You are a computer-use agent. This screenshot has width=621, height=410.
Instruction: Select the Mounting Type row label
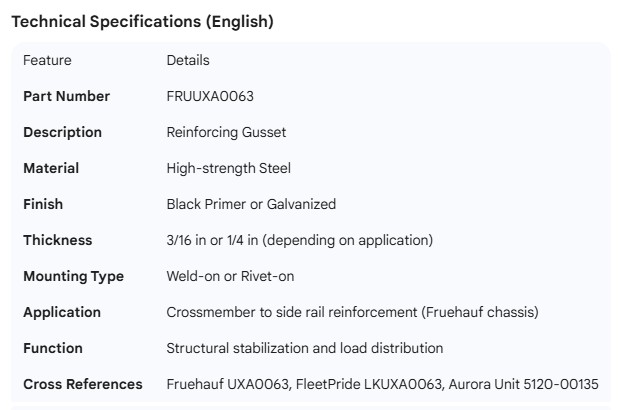click(73, 276)
